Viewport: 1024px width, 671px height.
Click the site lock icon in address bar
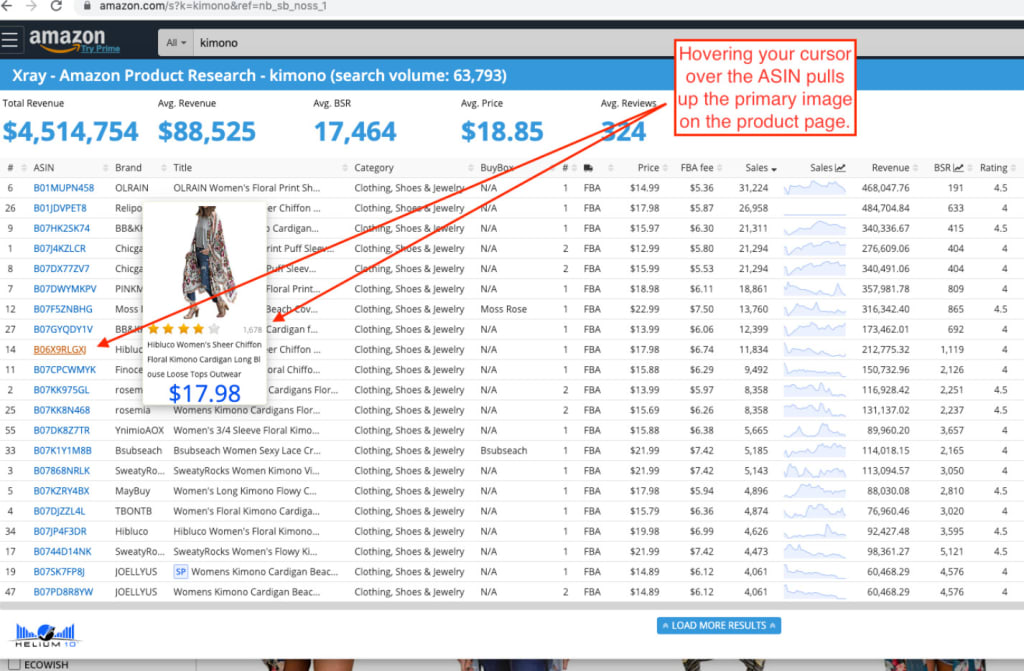tap(86, 6)
